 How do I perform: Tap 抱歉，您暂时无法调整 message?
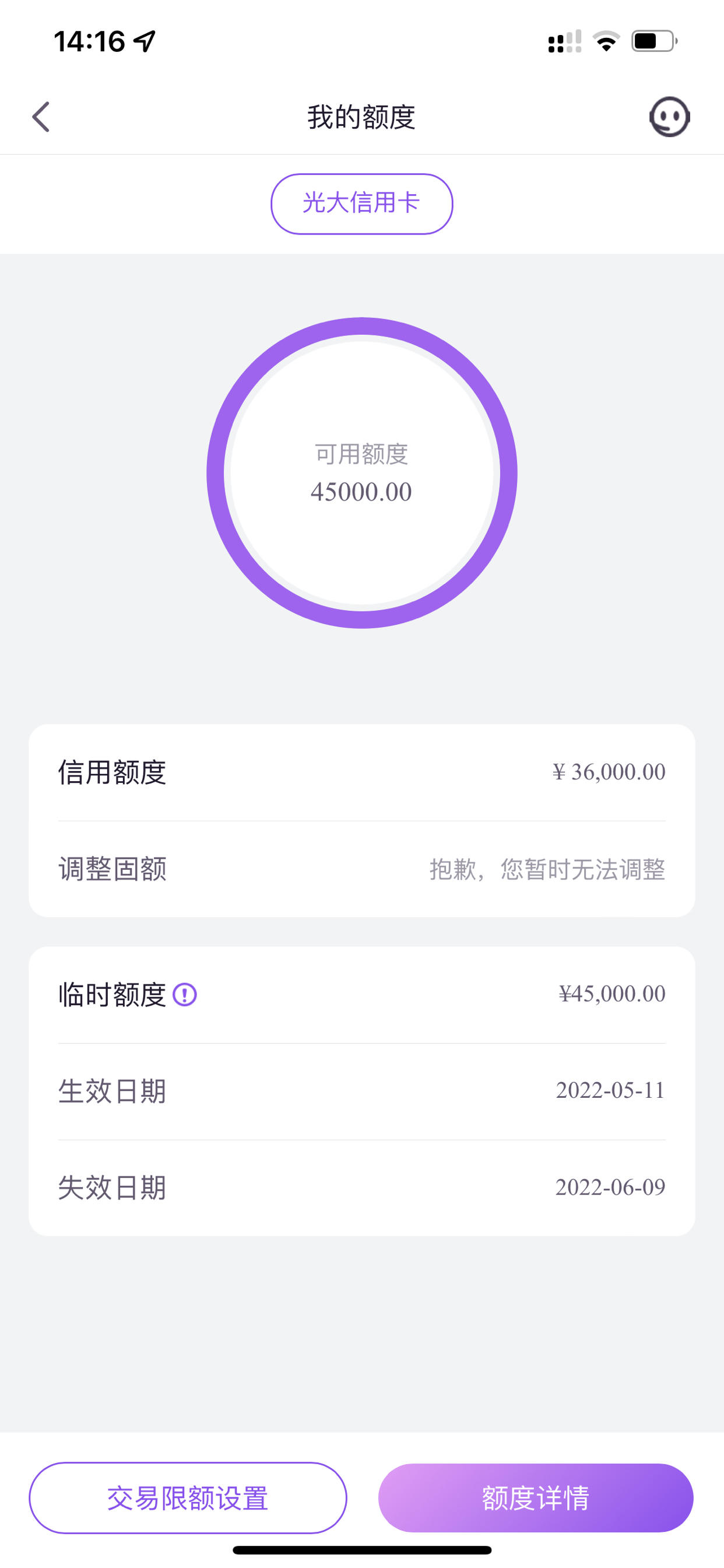pos(547,869)
